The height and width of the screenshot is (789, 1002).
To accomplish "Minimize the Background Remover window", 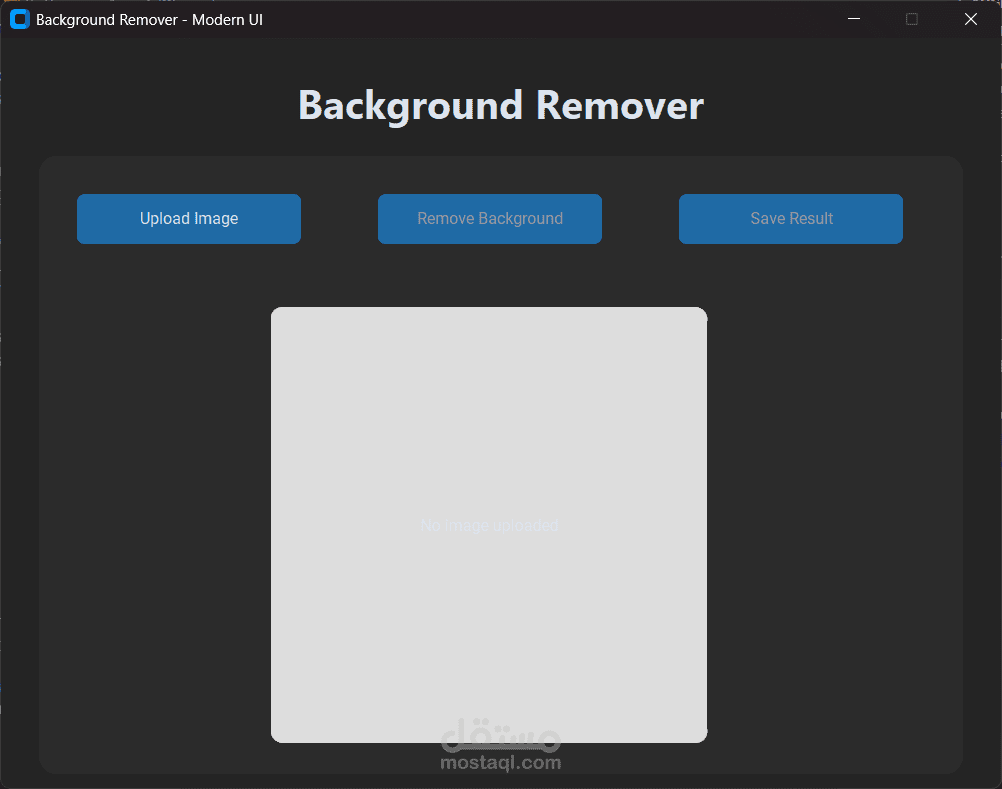I will coord(853,18).
